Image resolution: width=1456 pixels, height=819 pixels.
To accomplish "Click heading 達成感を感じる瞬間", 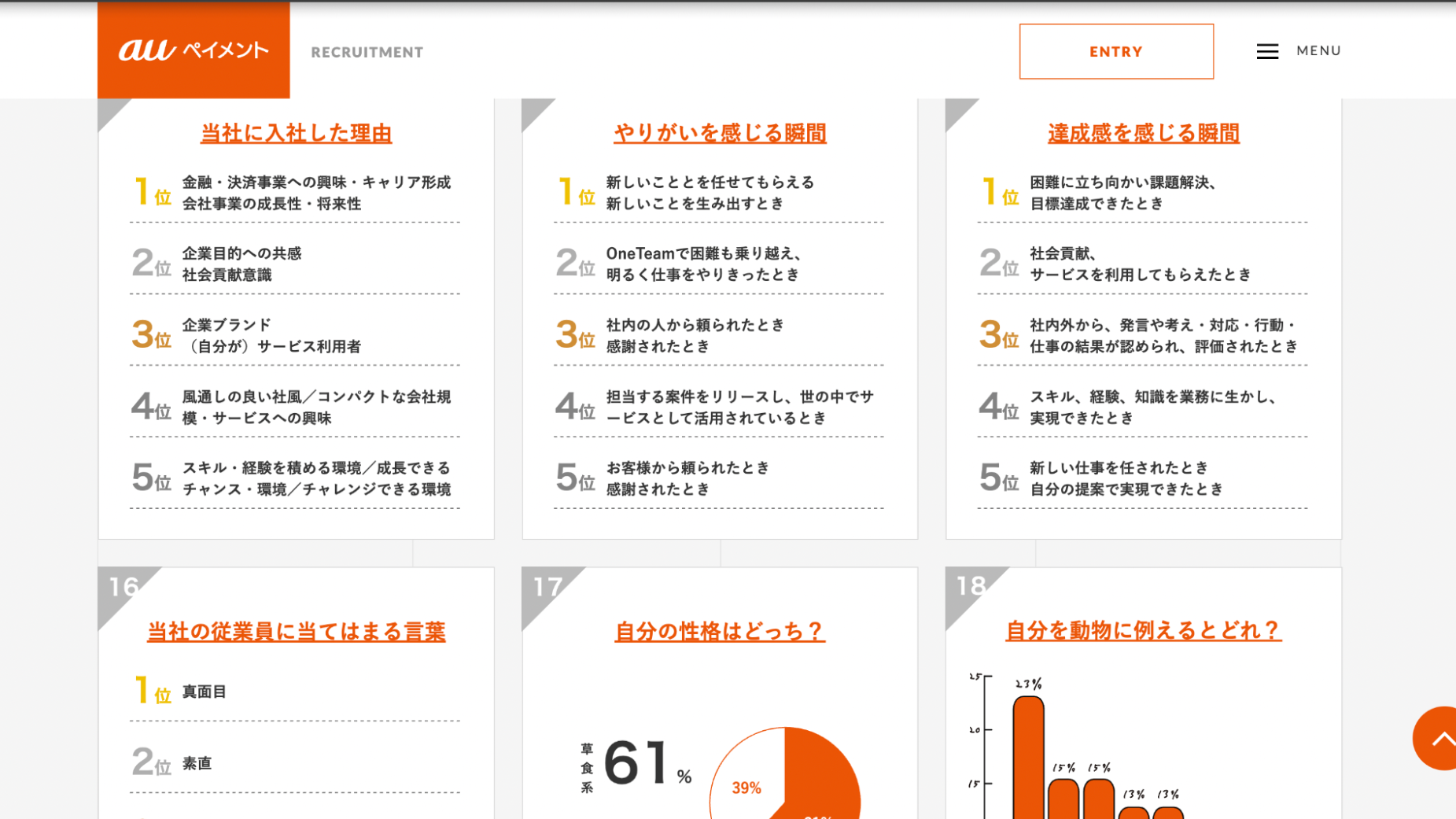I will 1144,133.
